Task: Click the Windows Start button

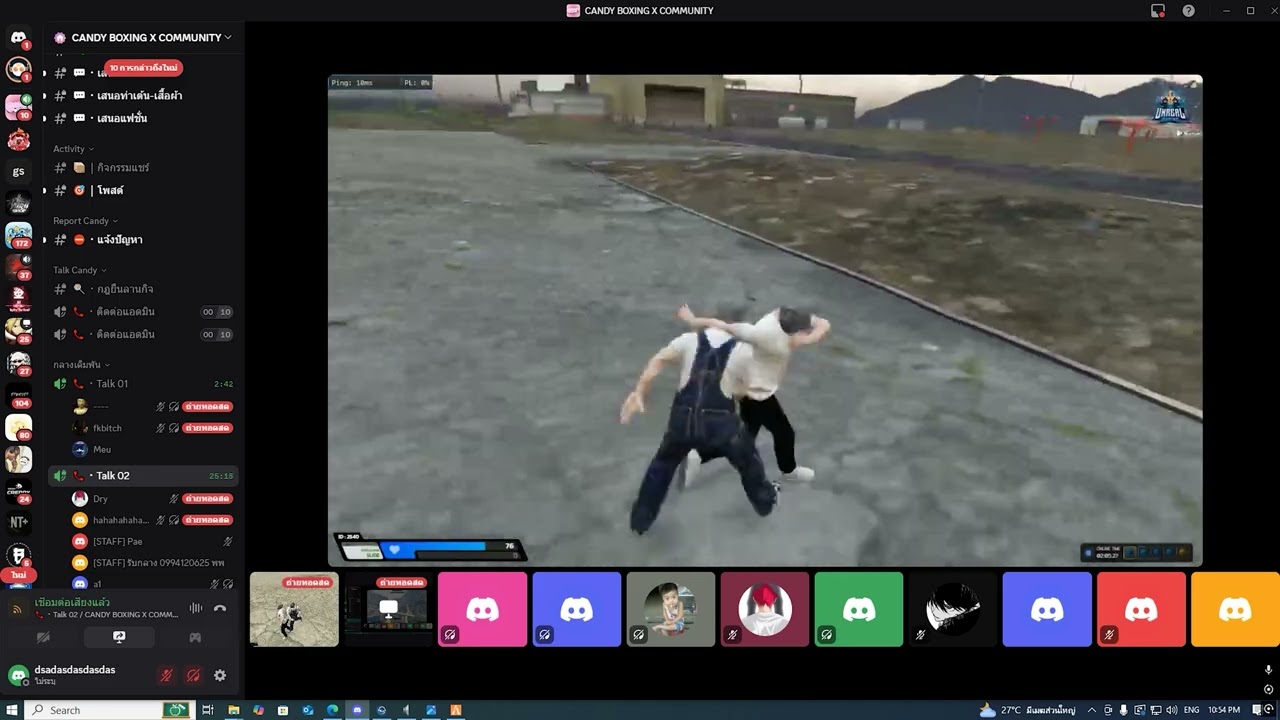Action: (12, 710)
